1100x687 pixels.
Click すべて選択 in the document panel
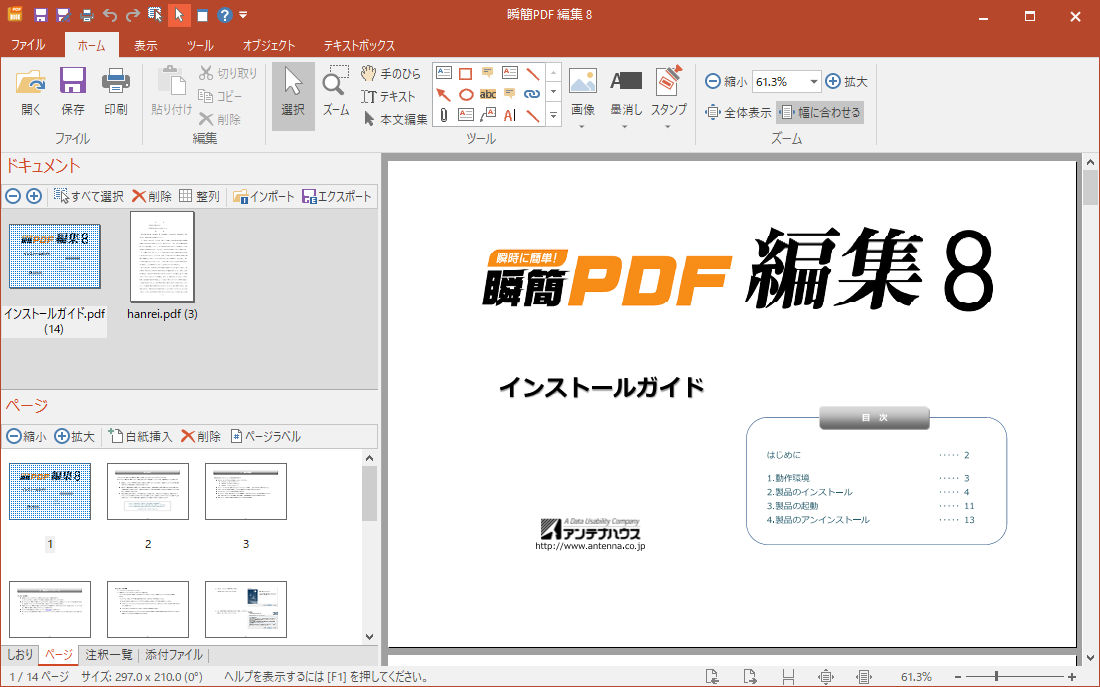(88, 196)
